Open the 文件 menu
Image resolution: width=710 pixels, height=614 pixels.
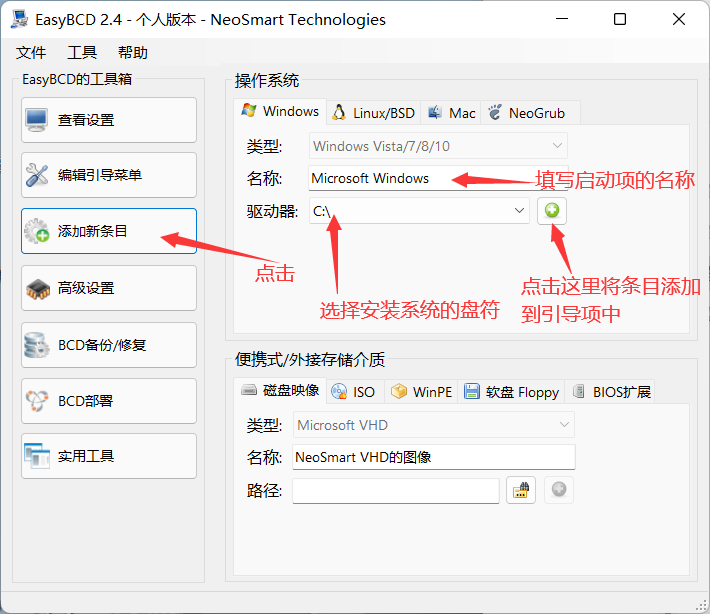coord(31,53)
